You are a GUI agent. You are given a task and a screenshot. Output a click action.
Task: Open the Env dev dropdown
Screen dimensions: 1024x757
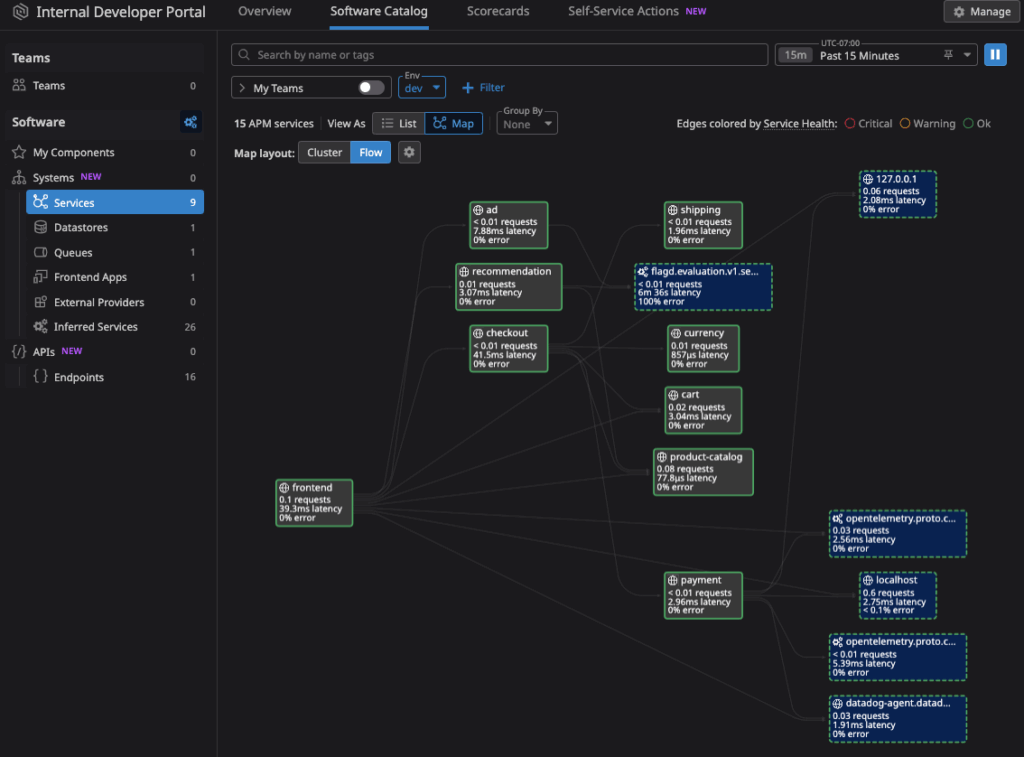[x=422, y=88]
